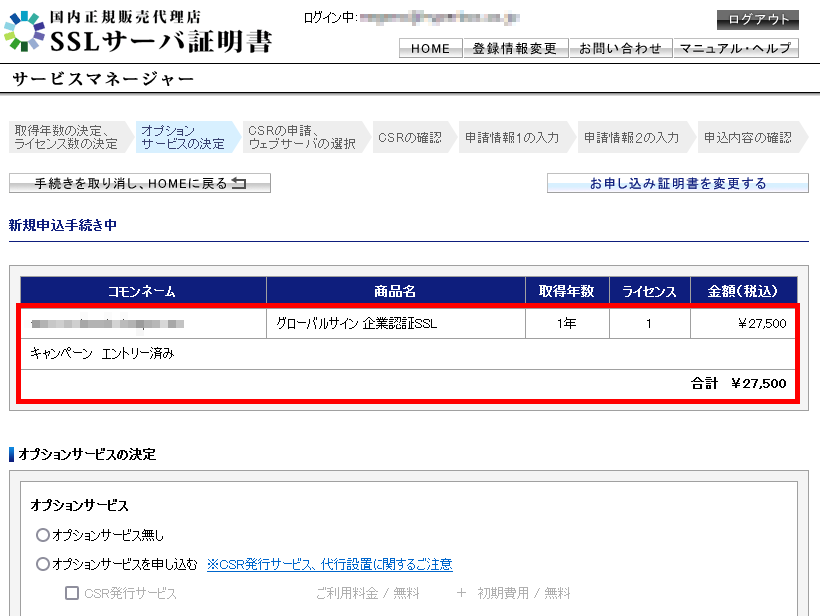Click the 商品名 column header
Screen dimensions: 820x616
pyautogui.click(x=395, y=291)
